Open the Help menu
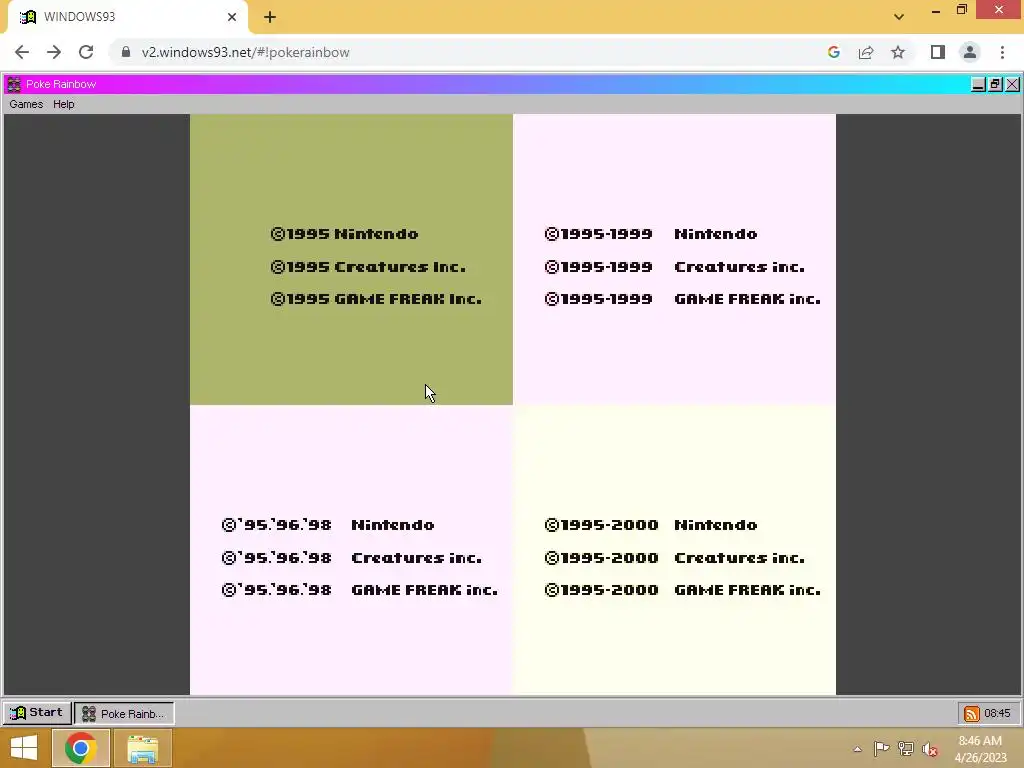The image size is (1024, 768). (x=63, y=104)
